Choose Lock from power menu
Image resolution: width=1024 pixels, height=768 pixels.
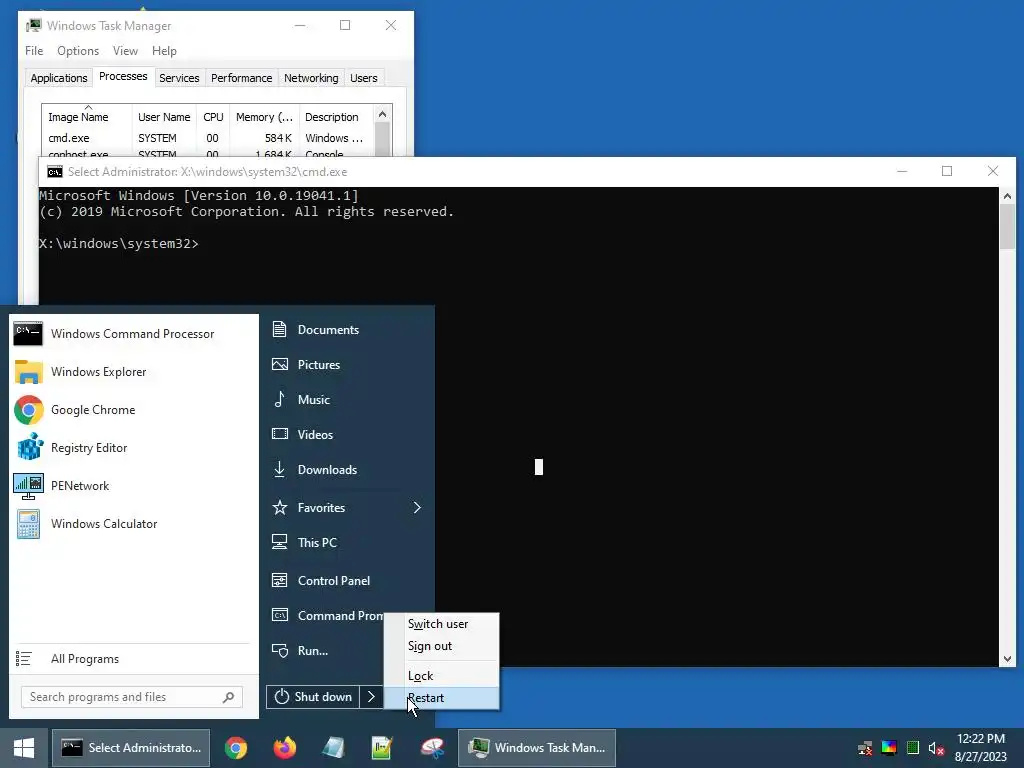[441, 676]
